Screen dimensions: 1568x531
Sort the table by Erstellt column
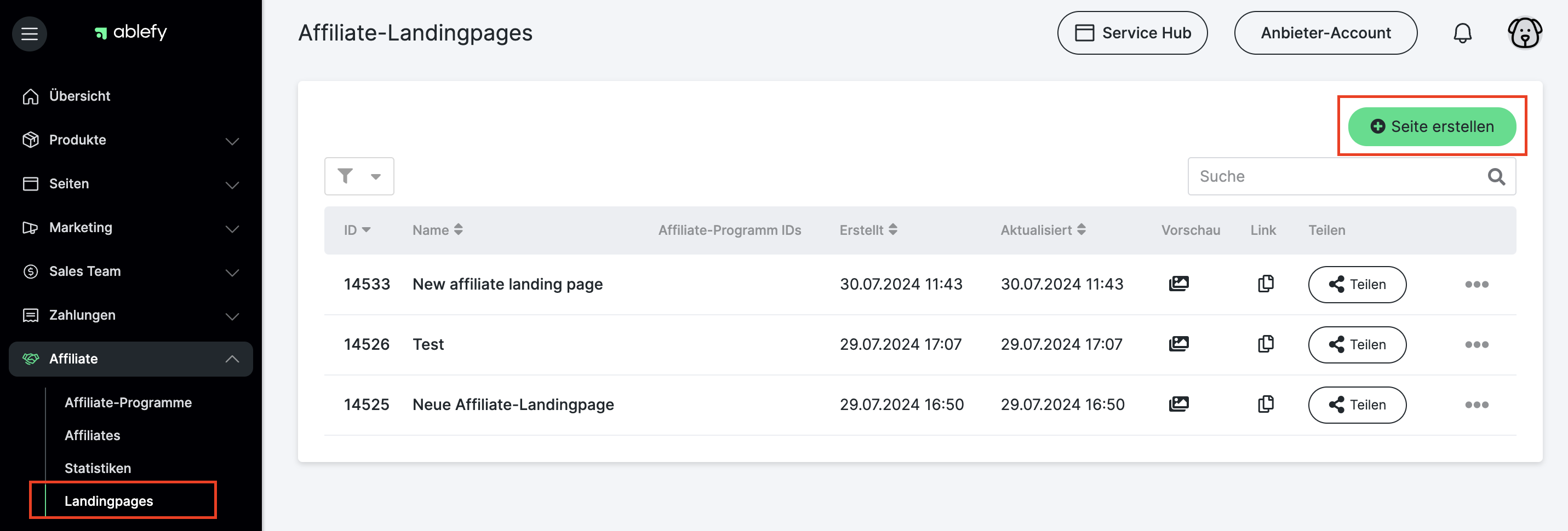pos(868,230)
